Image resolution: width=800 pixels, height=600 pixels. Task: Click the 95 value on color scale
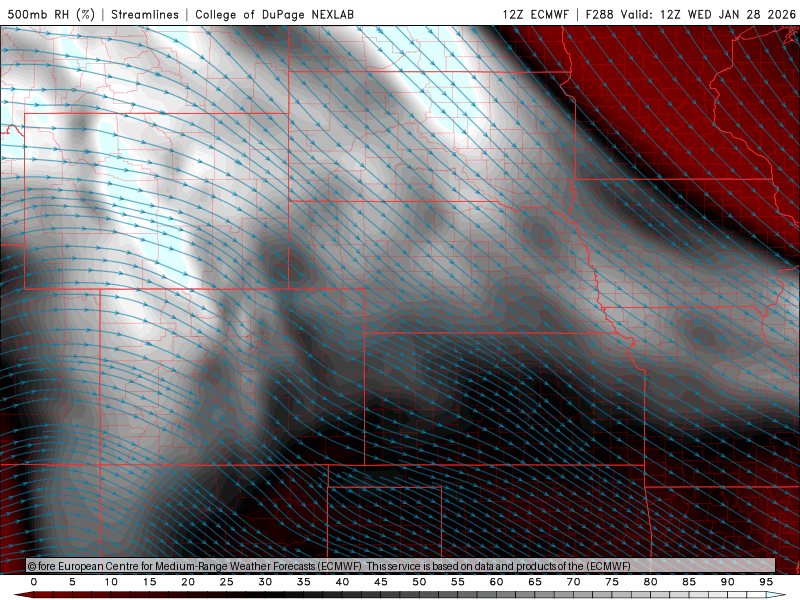point(766,582)
